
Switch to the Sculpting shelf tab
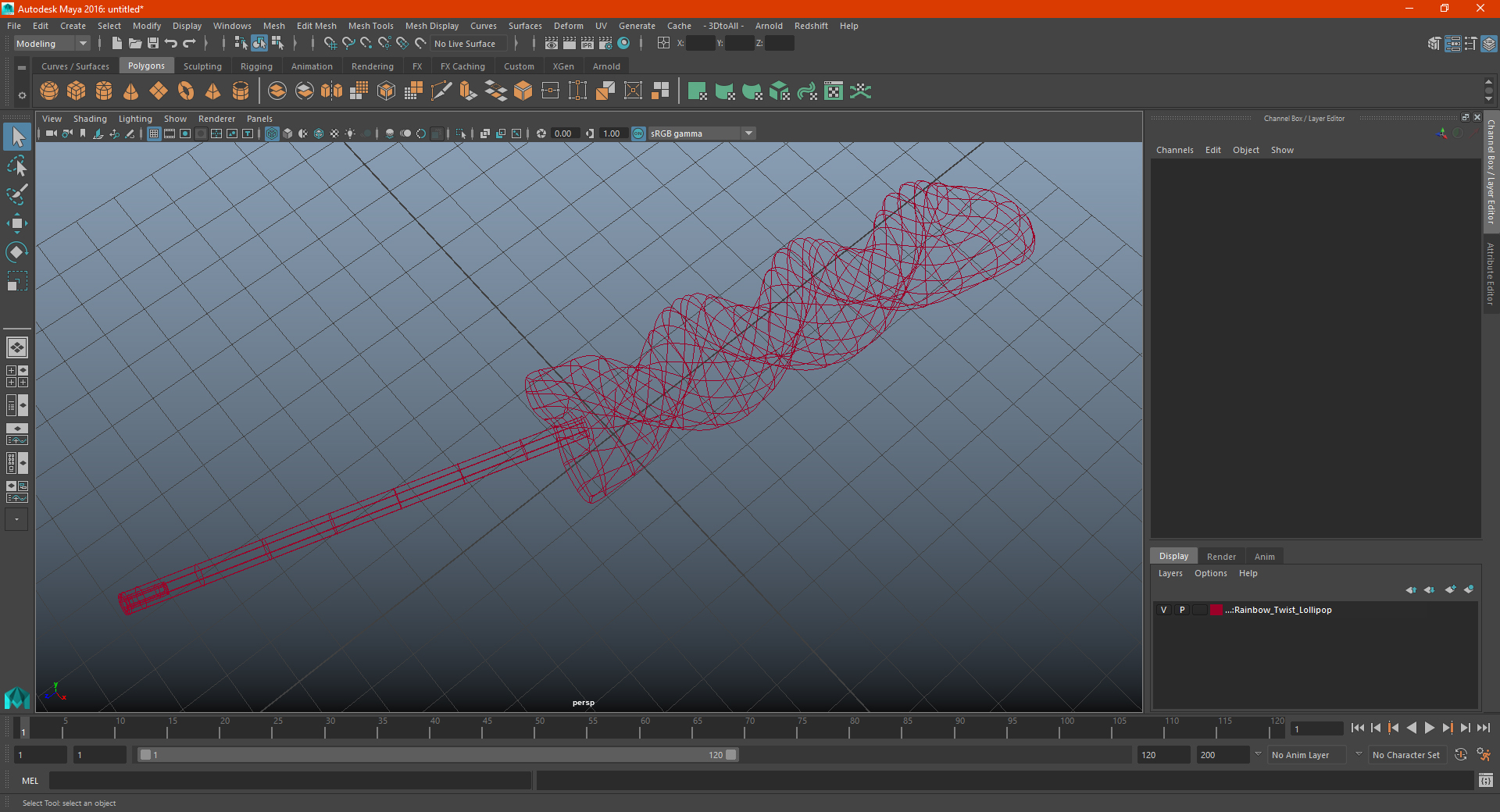202,66
